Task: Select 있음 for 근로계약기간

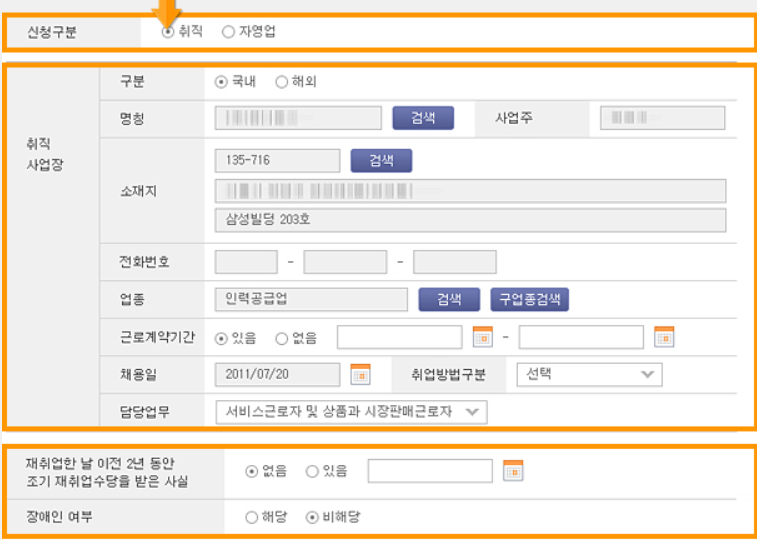Action: (221, 339)
